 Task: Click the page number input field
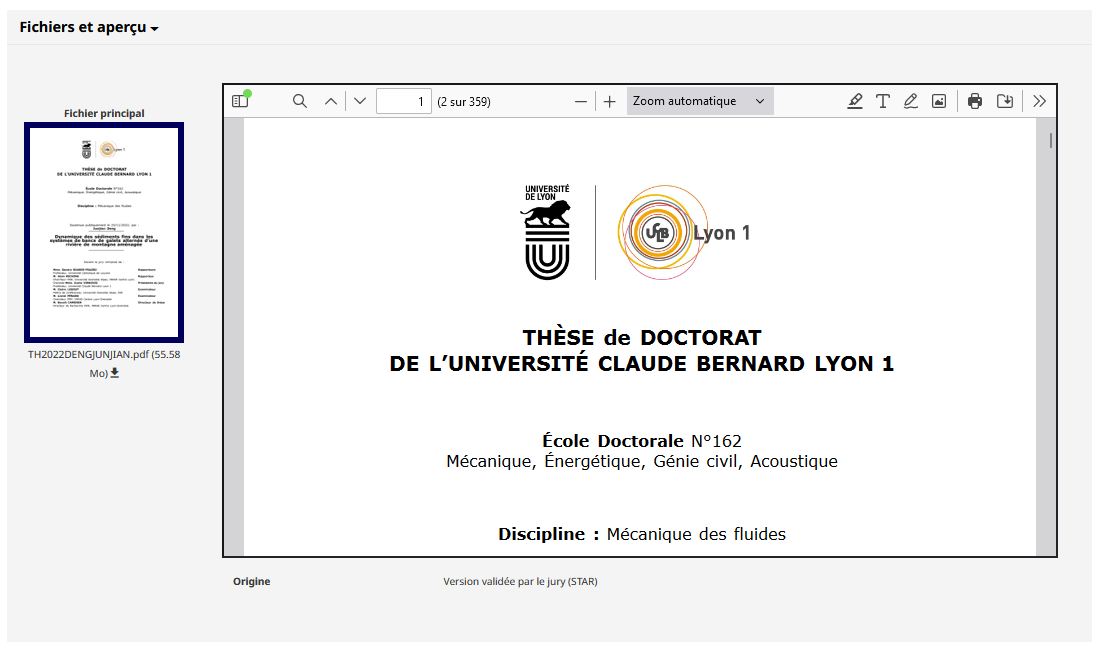point(404,101)
